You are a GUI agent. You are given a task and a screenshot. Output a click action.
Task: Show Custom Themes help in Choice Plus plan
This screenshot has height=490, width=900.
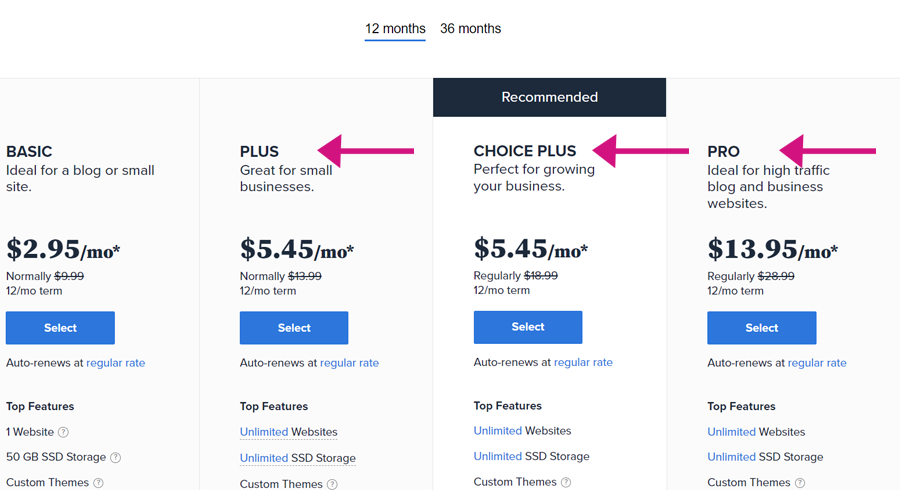point(566,482)
